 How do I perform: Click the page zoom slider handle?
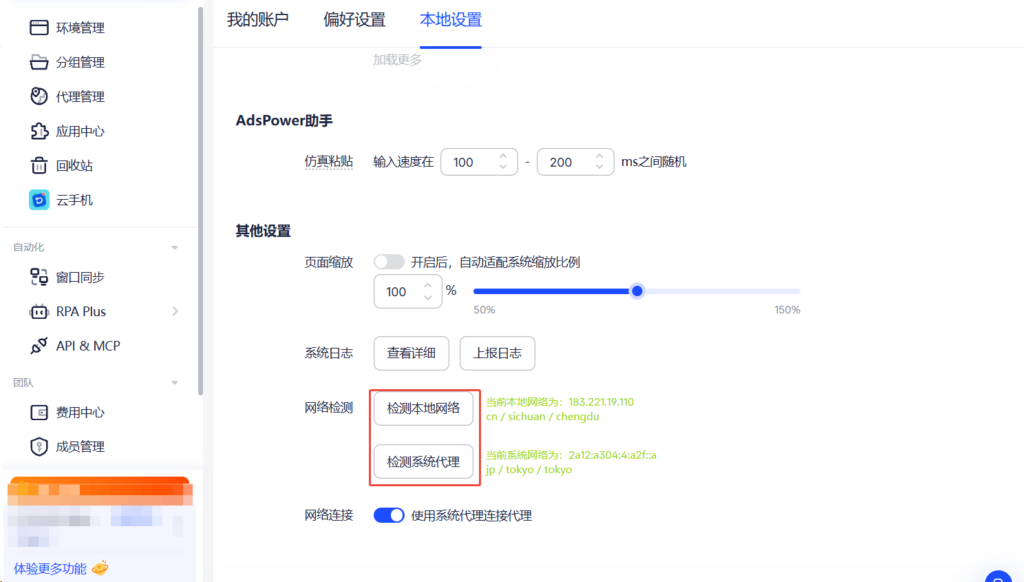tap(637, 291)
